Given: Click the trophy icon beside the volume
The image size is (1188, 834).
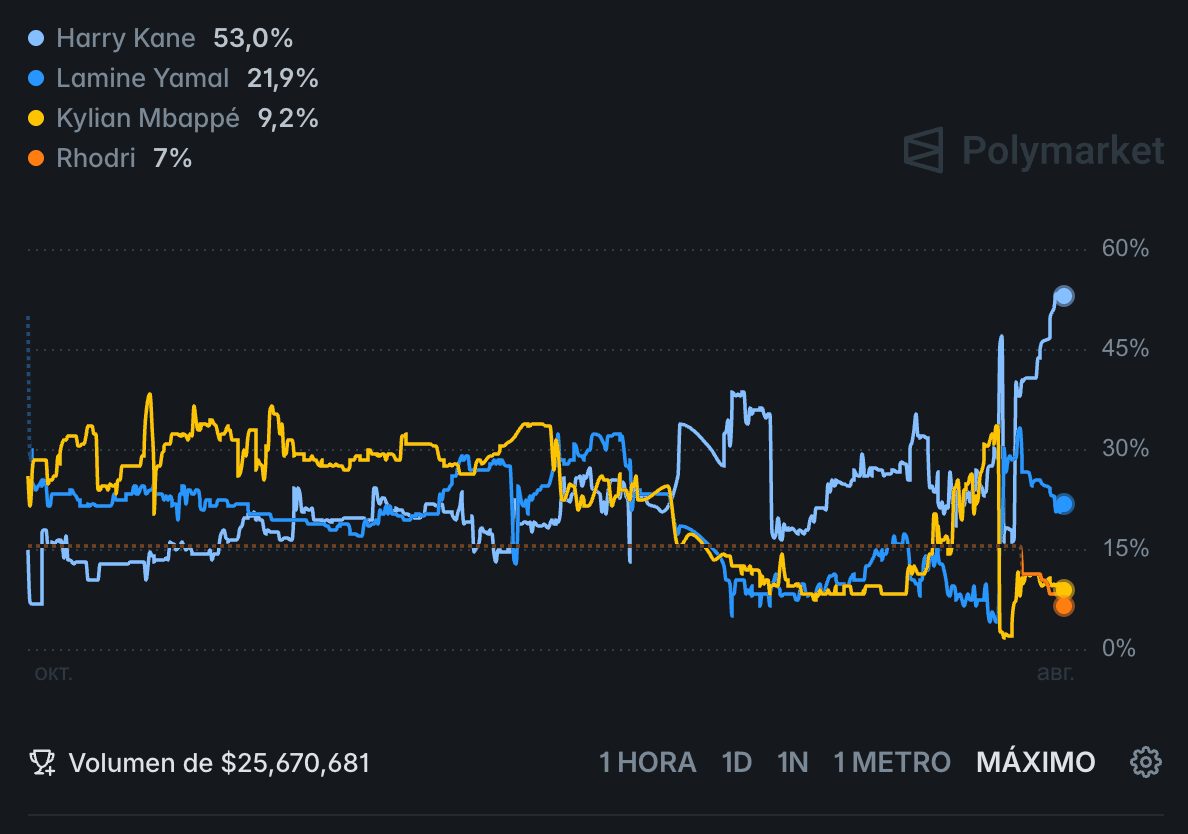Looking at the screenshot, I should coord(42,763).
